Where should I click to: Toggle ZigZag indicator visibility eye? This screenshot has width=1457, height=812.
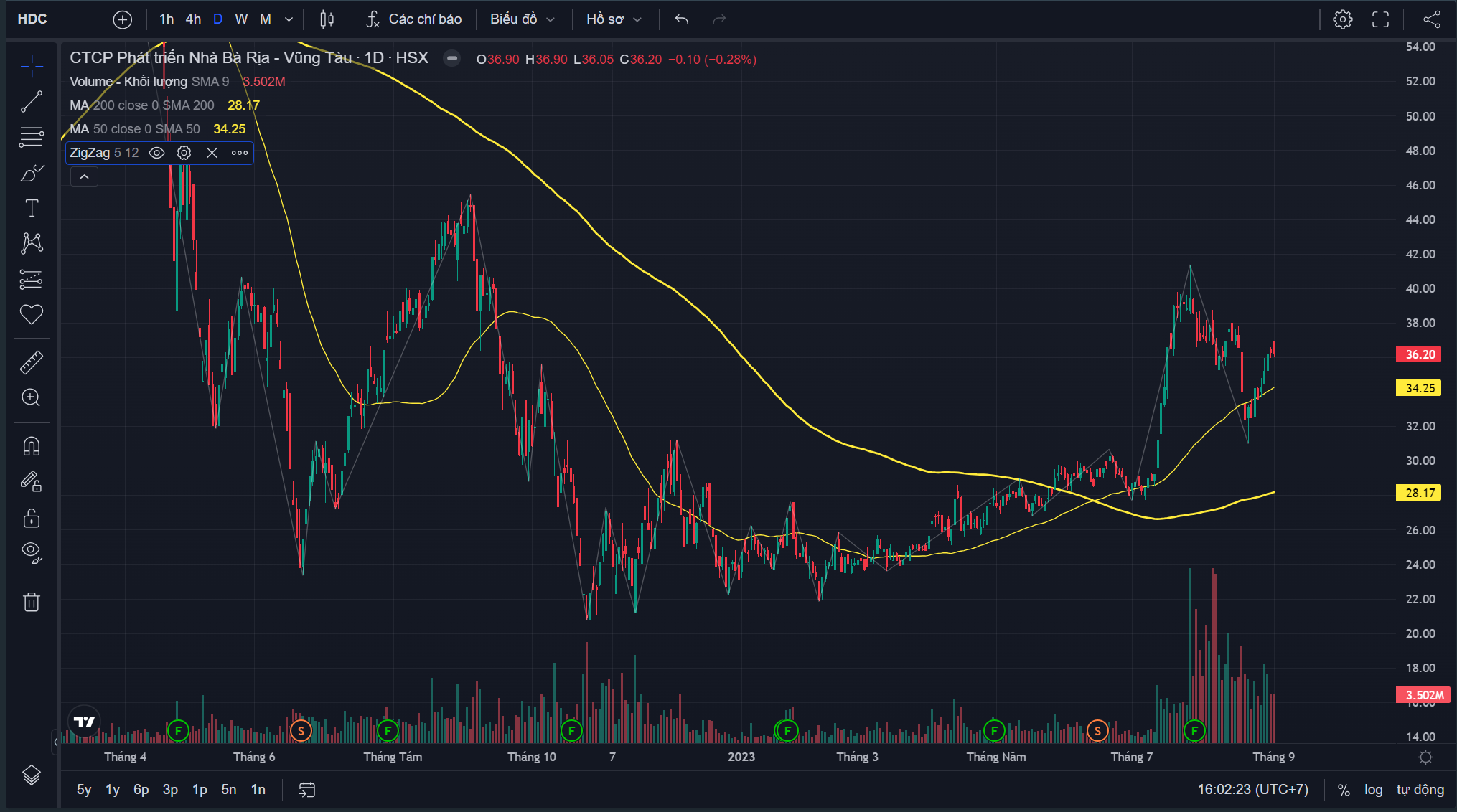click(x=156, y=153)
